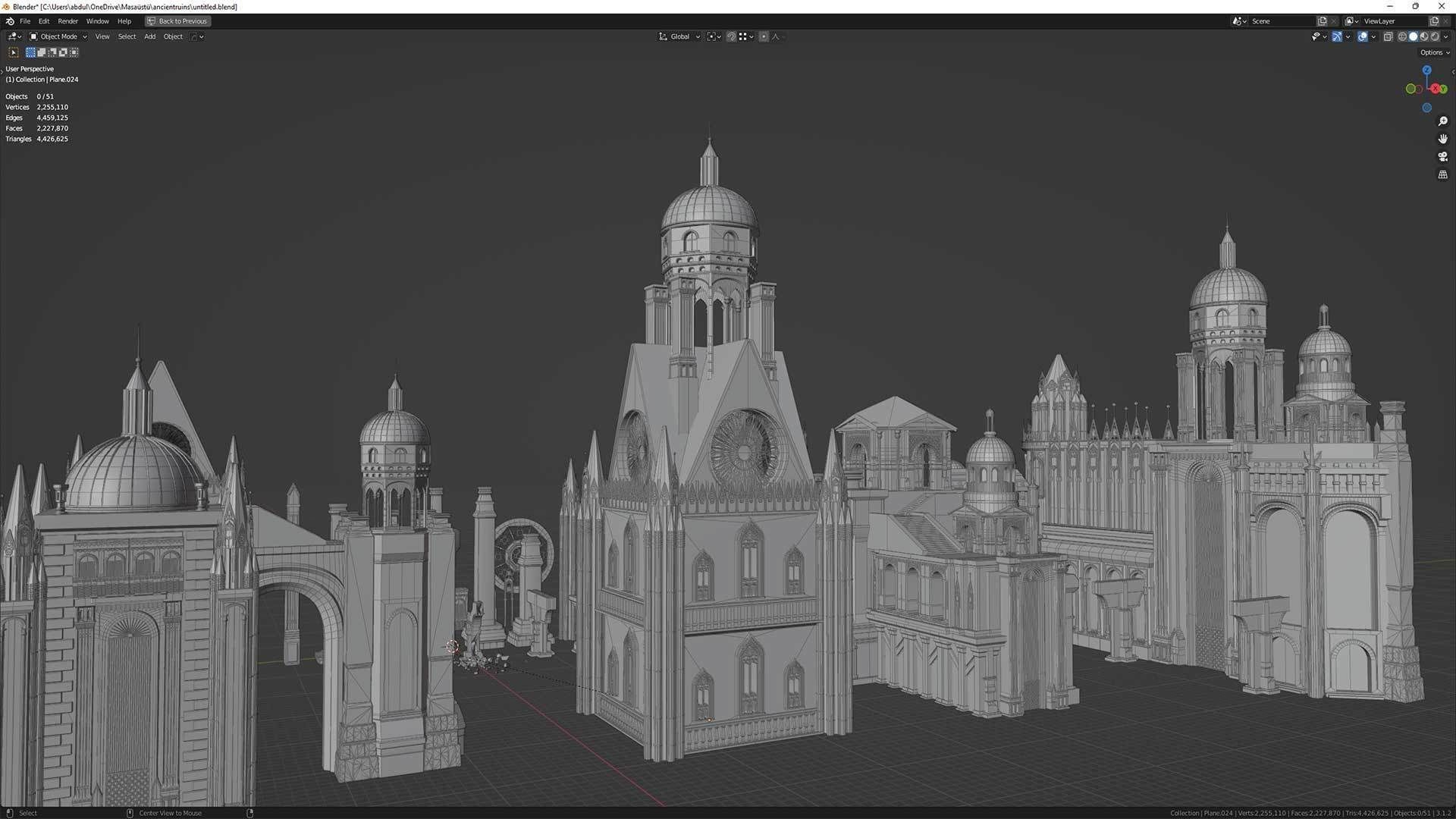Toggle proportional editing
Viewport: 1456px width, 819px height.
click(x=764, y=36)
